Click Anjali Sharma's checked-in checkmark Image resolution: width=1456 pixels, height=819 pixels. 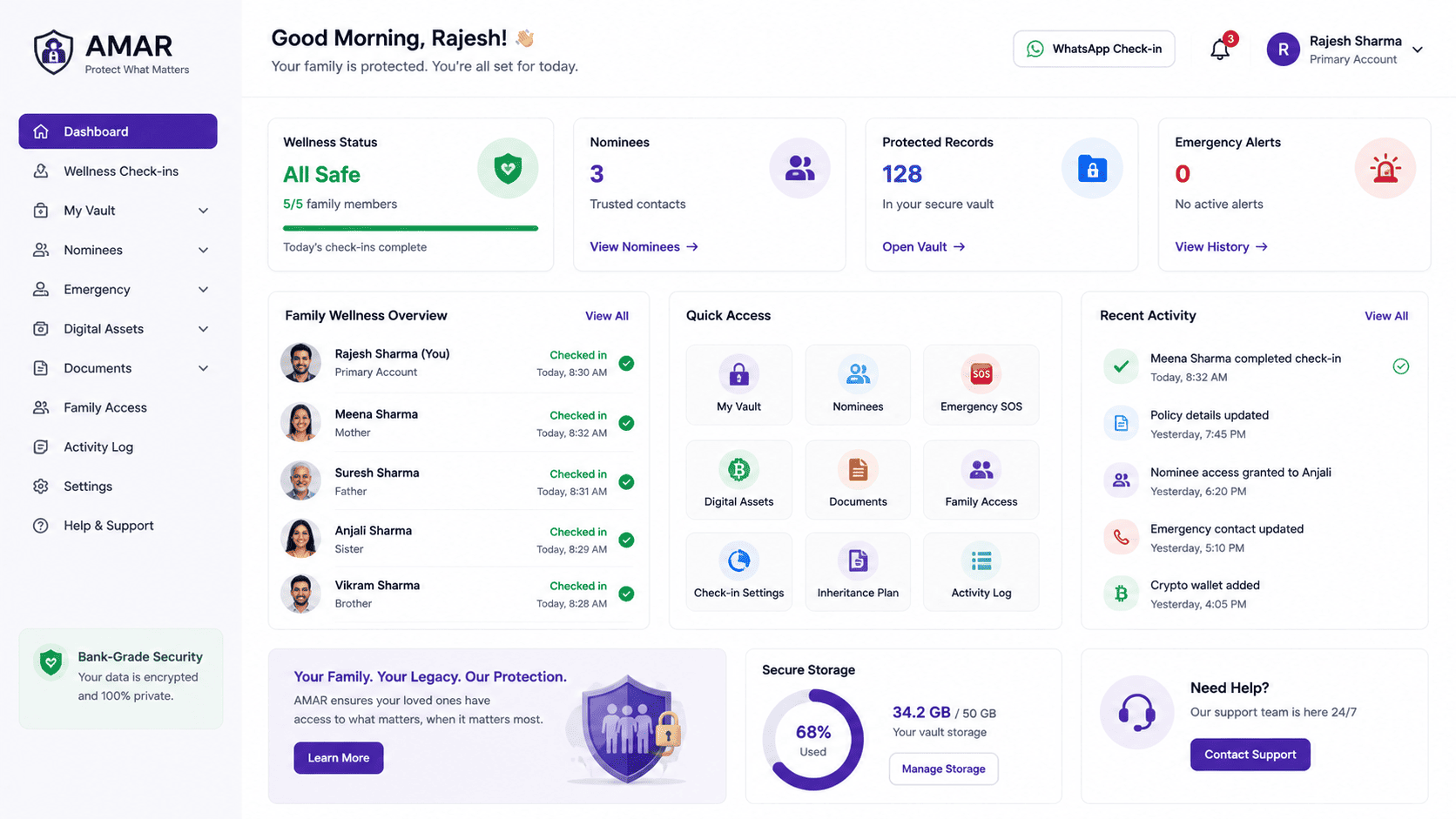click(626, 540)
